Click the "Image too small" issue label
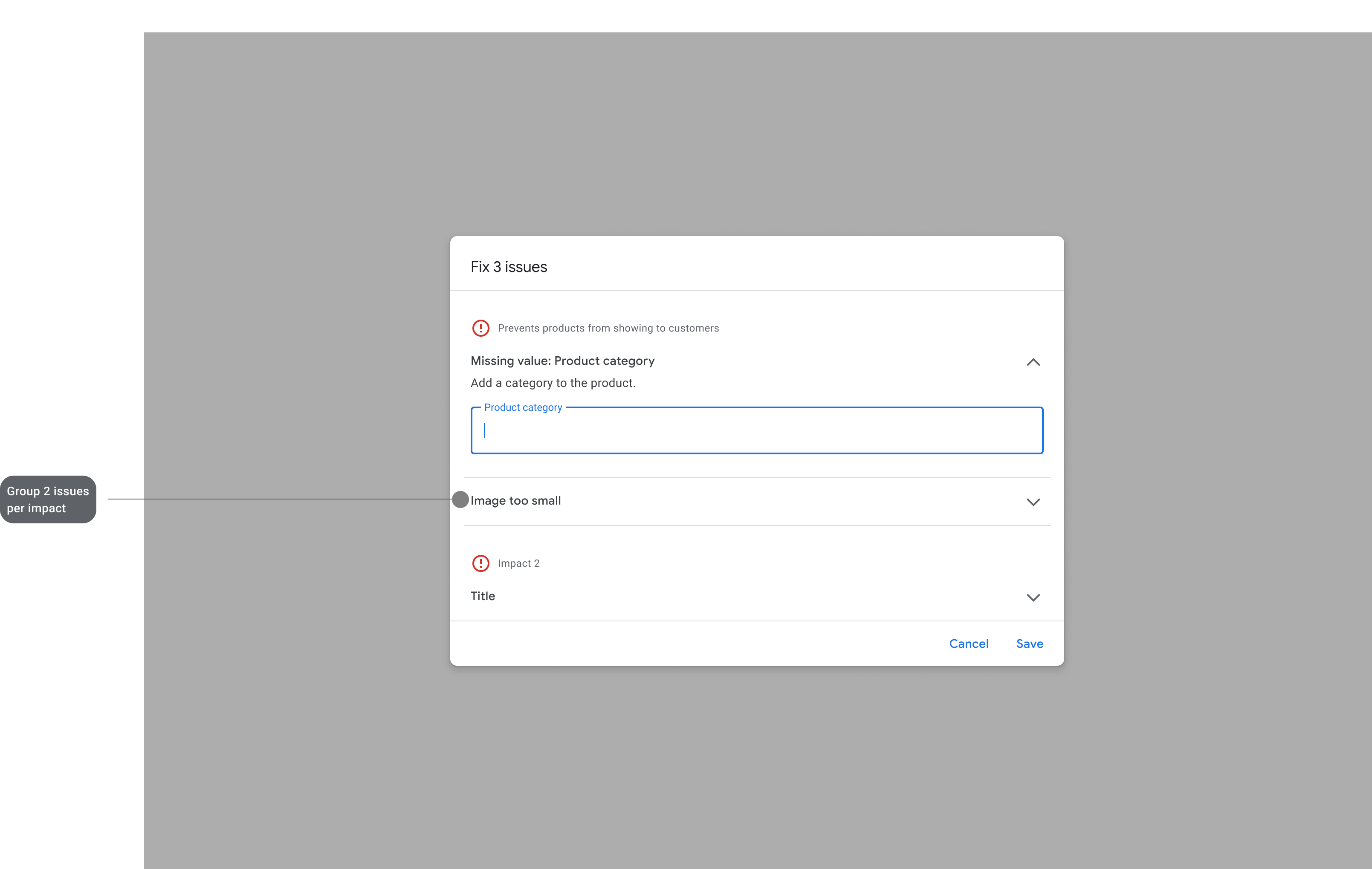Viewport: 1372px width, 869px height. (x=515, y=500)
